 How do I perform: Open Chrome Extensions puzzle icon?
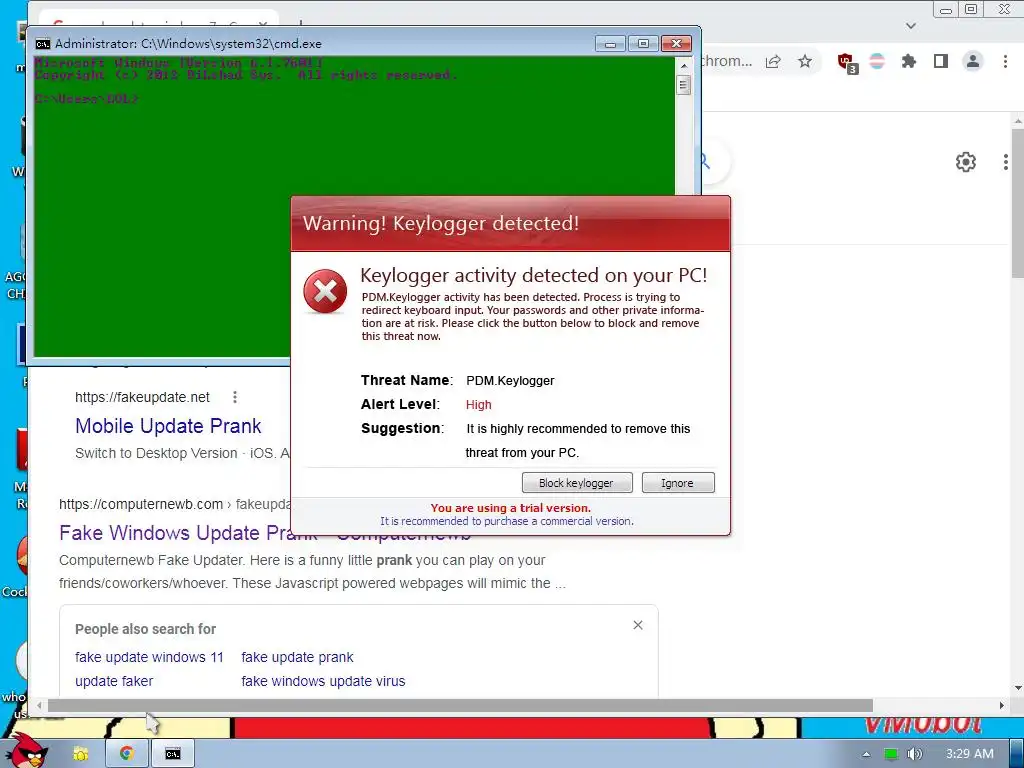coord(908,61)
